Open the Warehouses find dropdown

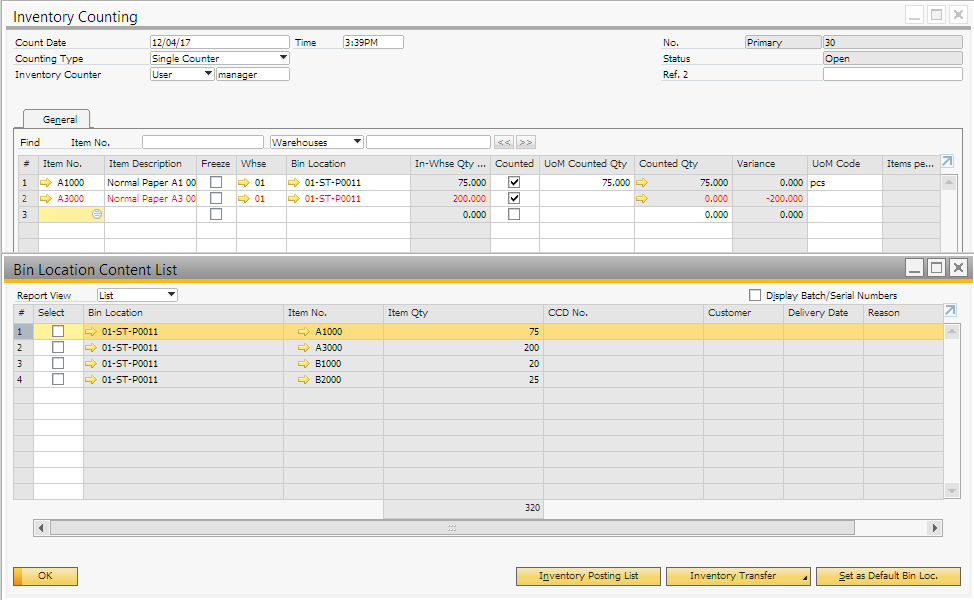click(x=357, y=143)
